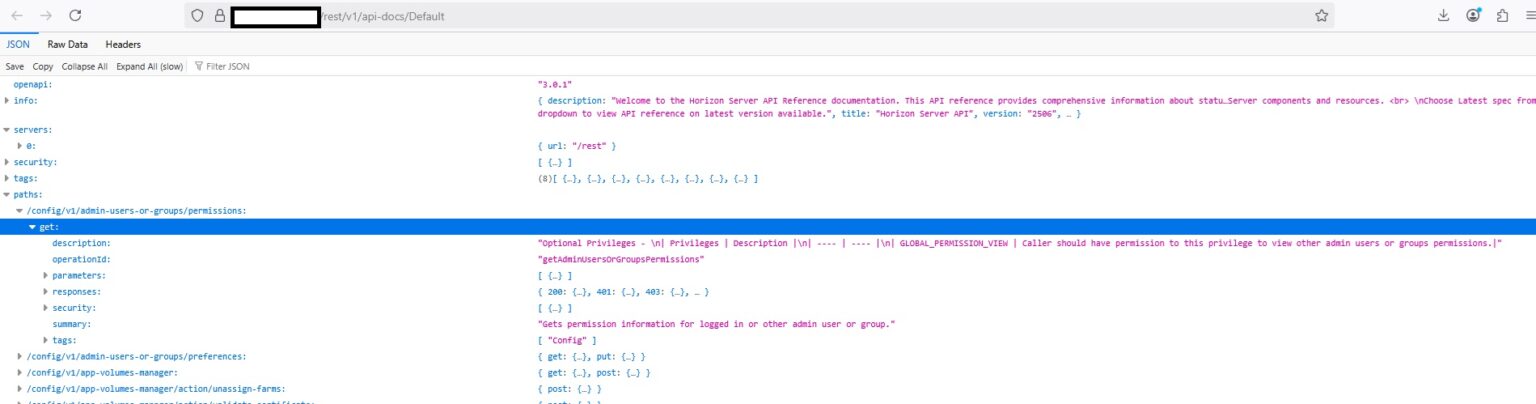The width and height of the screenshot is (1536, 404).
Task: Open the Firefox account icon
Action: (x=1473, y=16)
